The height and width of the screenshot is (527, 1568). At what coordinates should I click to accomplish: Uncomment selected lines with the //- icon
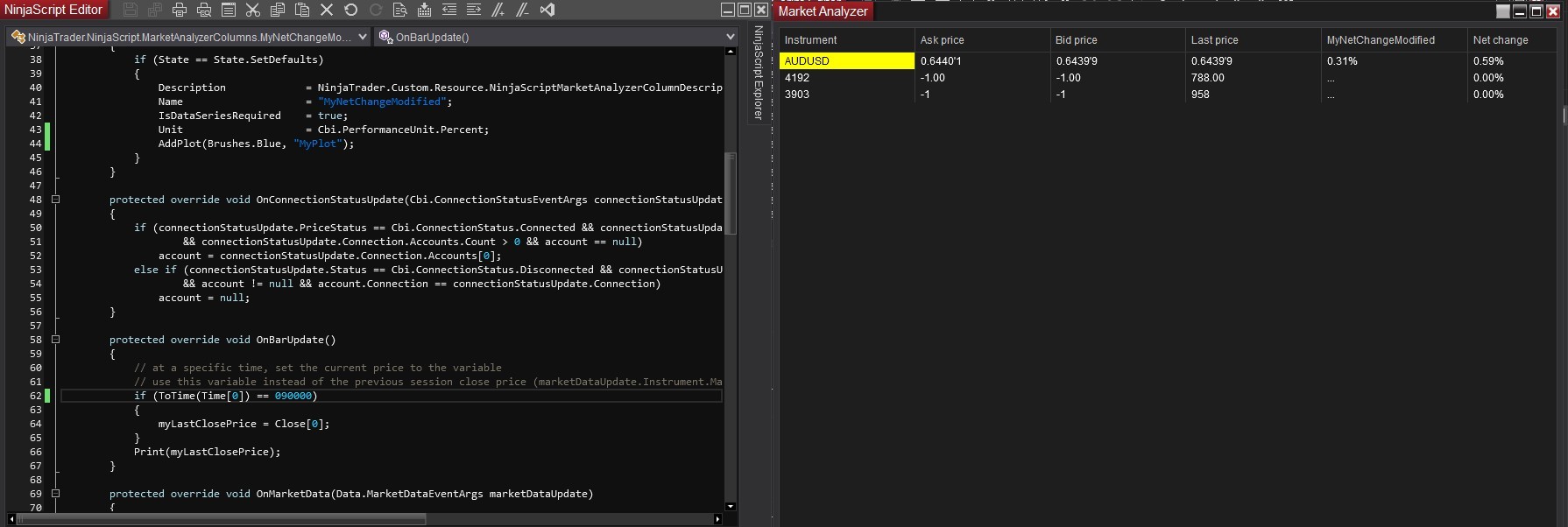[523, 10]
